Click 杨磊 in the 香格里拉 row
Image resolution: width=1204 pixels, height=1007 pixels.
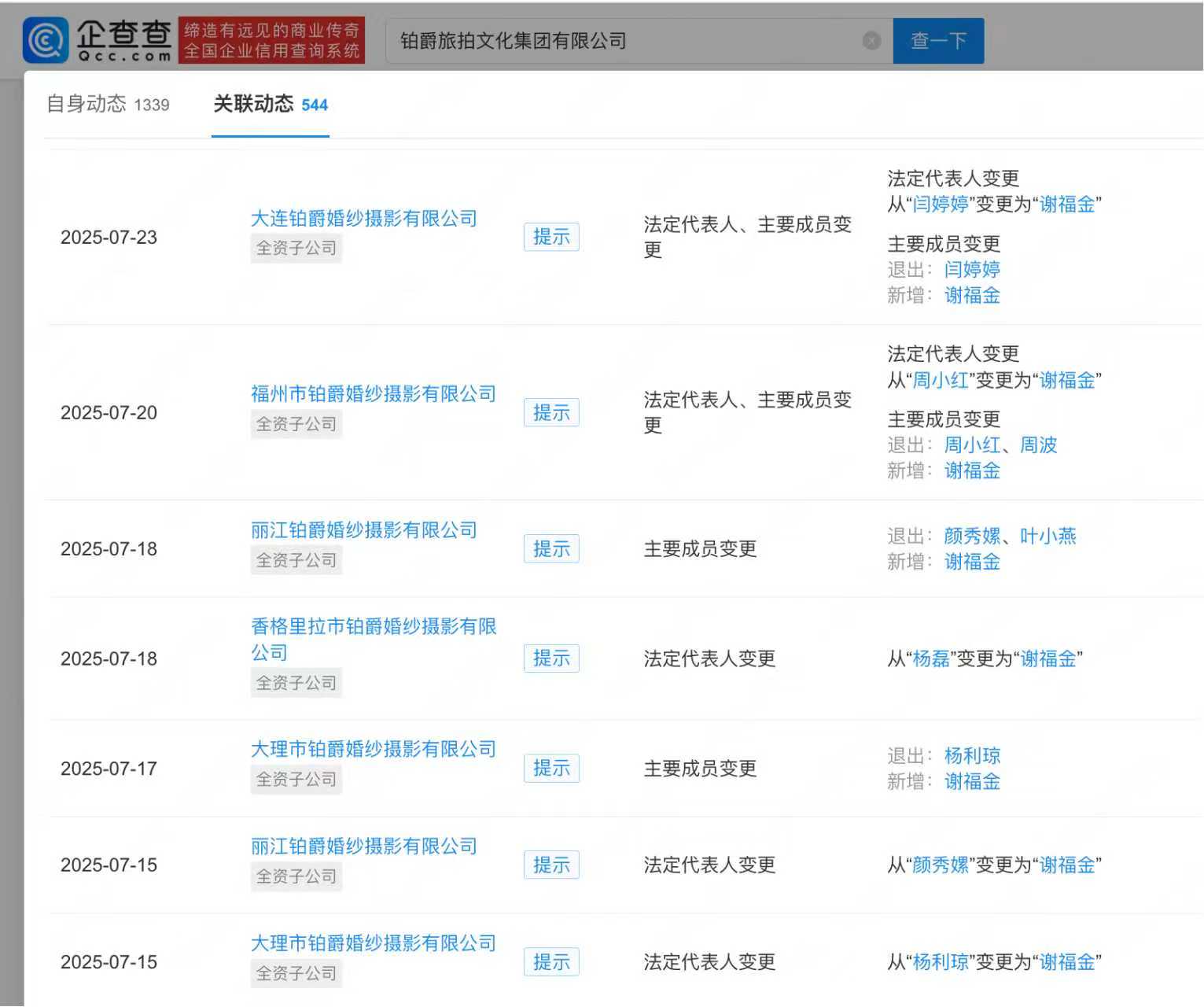pyautogui.click(x=931, y=658)
